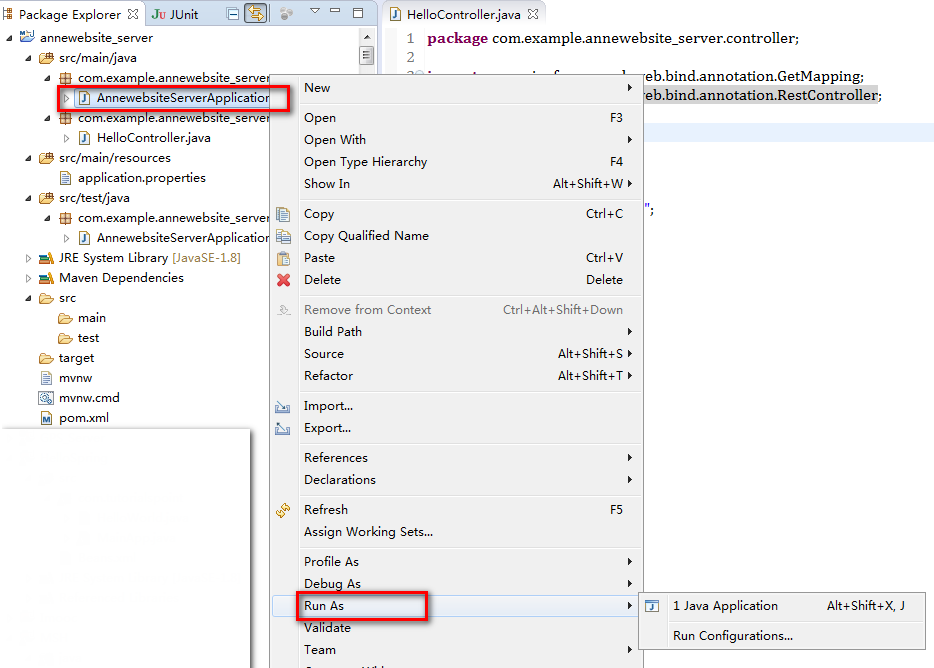Click the Copy Qualified Name icon
This screenshot has width=934, height=668.
[284, 236]
